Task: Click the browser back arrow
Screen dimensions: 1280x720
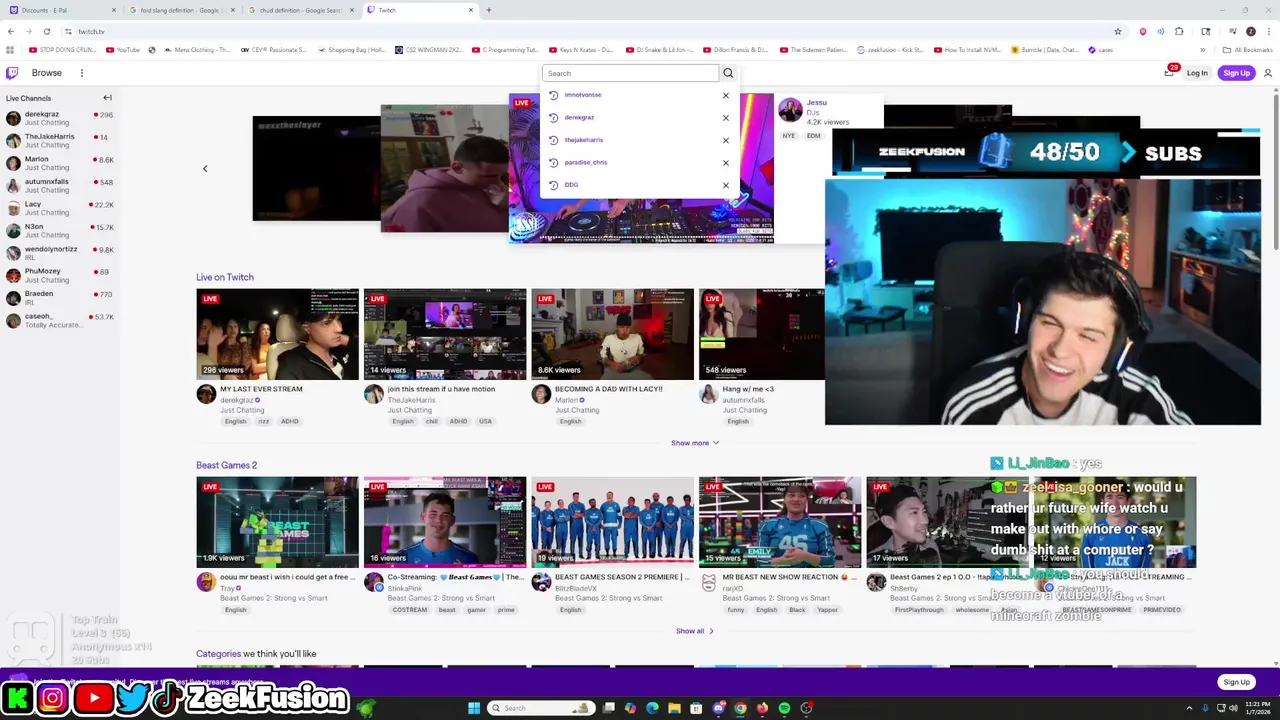Action: click(x=11, y=31)
